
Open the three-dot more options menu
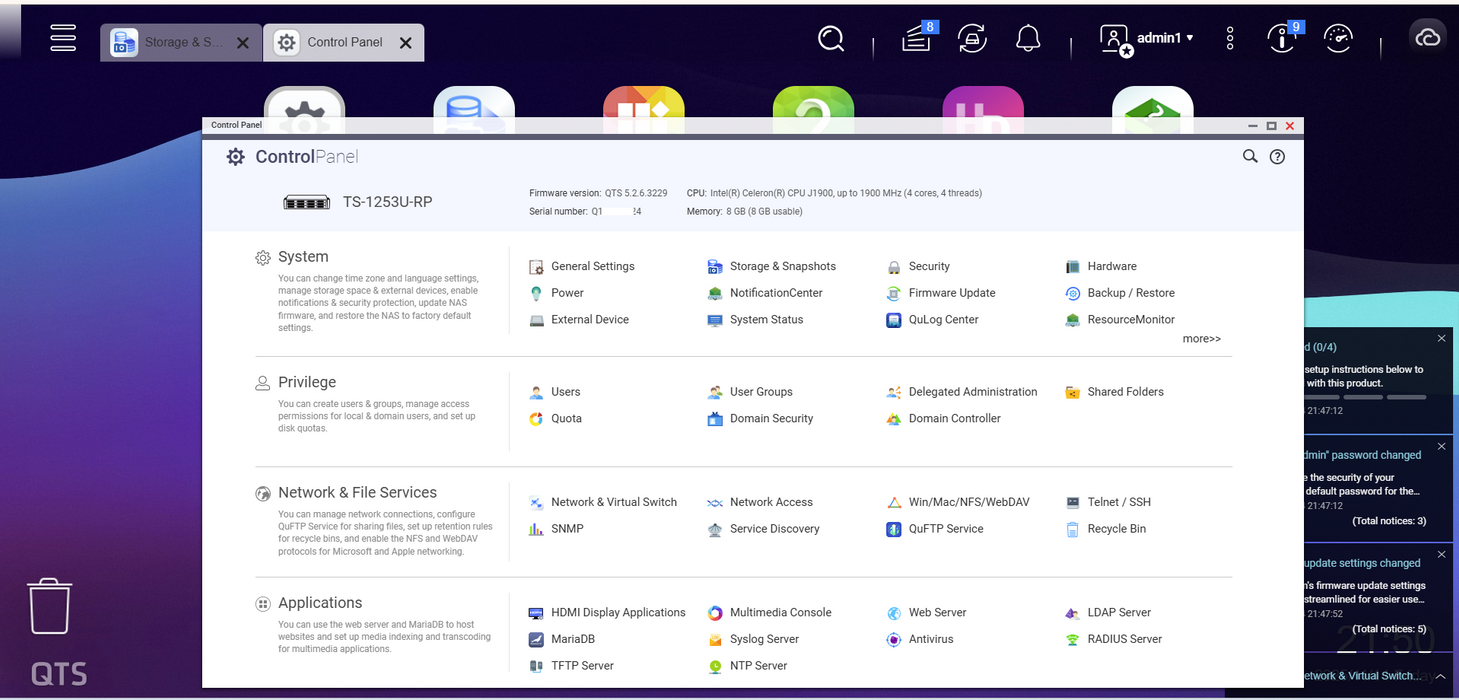tap(1230, 38)
